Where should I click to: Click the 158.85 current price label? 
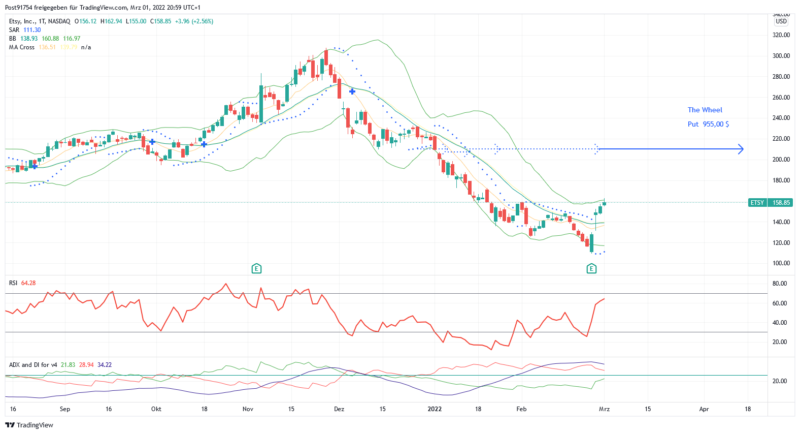click(781, 202)
